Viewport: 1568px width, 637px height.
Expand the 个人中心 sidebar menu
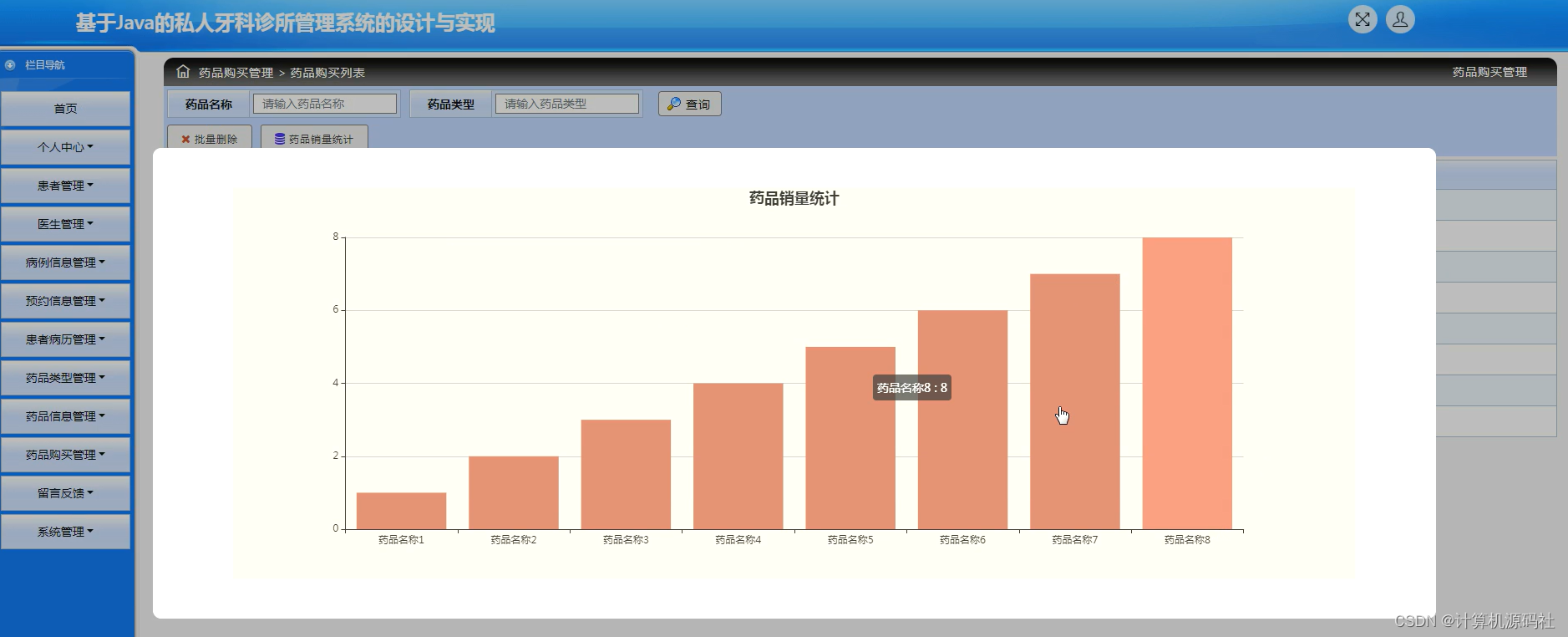pos(65,147)
